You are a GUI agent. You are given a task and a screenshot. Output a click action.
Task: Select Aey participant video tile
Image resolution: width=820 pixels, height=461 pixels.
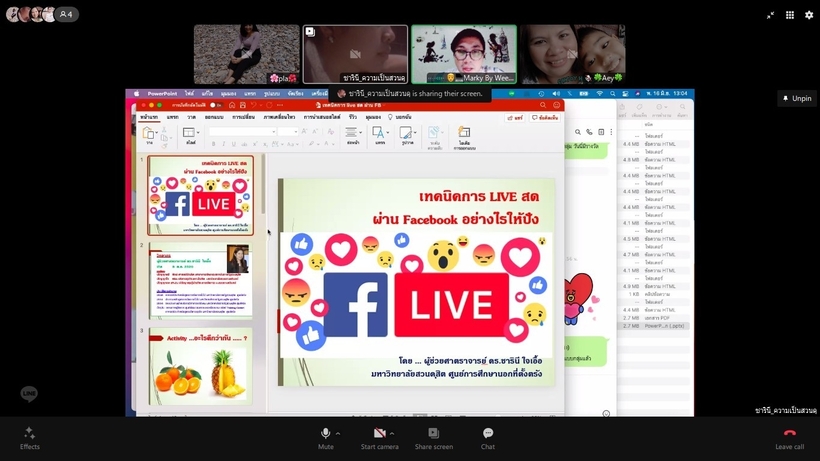(x=573, y=54)
